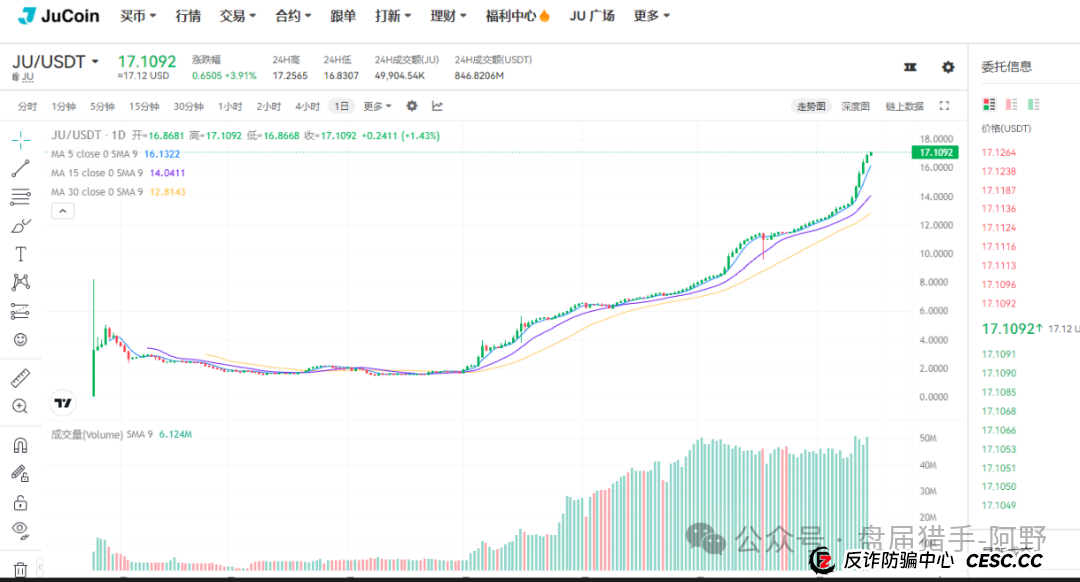The height and width of the screenshot is (582, 1080).
Task: Select the text annotation tool
Action: pos(22,253)
